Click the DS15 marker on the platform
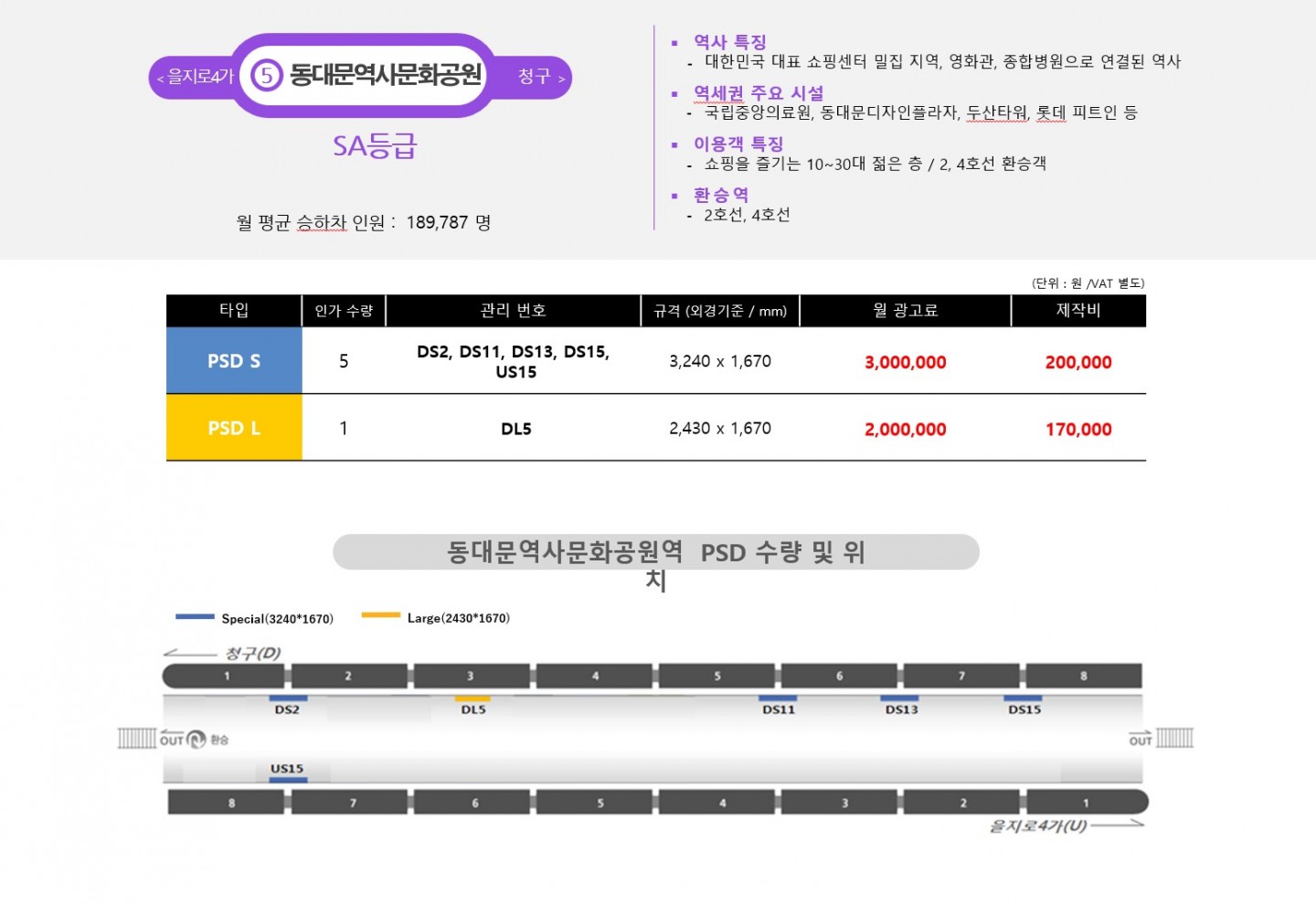 tap(1024, 704)
